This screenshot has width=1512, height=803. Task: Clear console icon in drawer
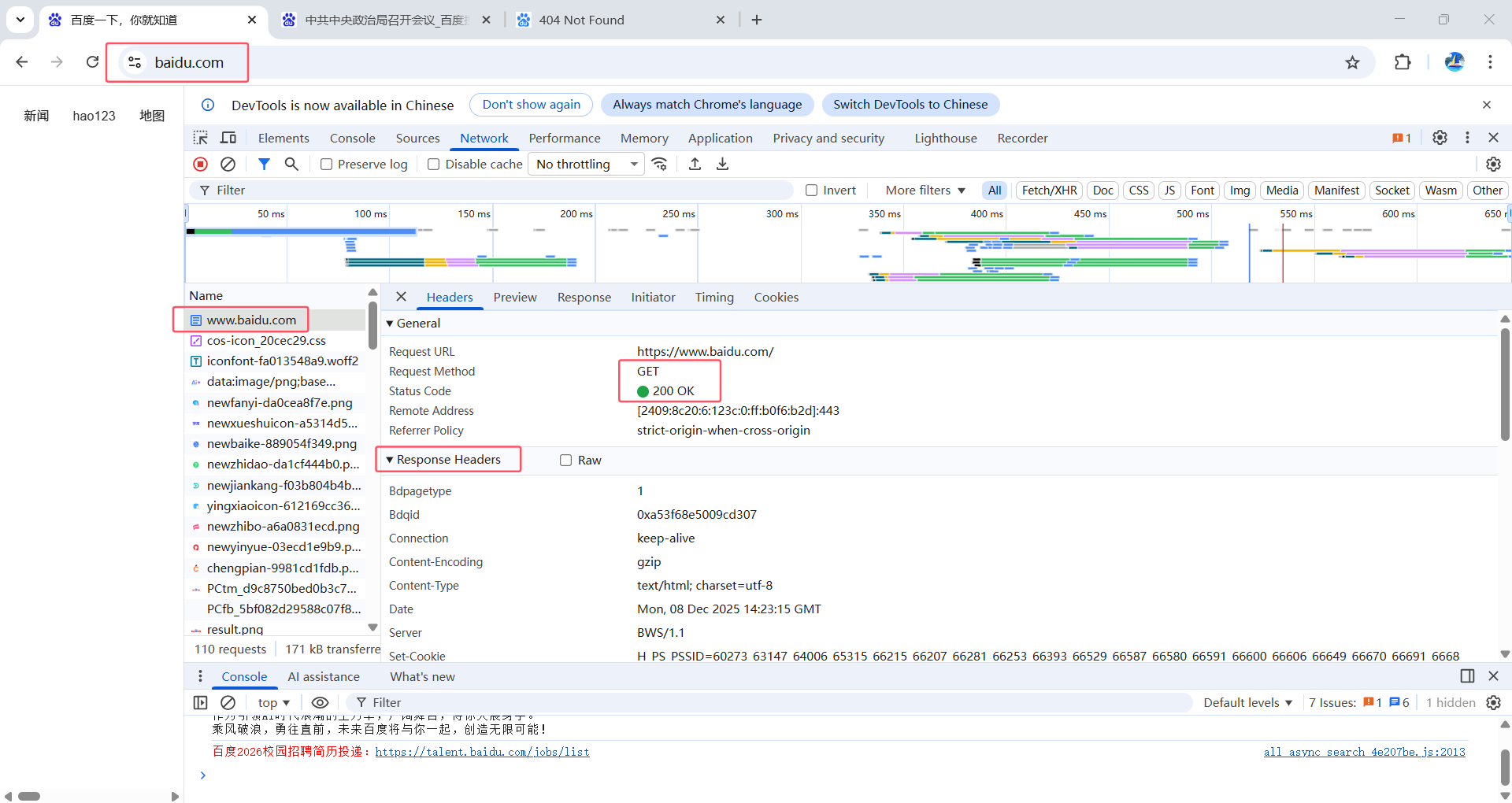[228, 702]
